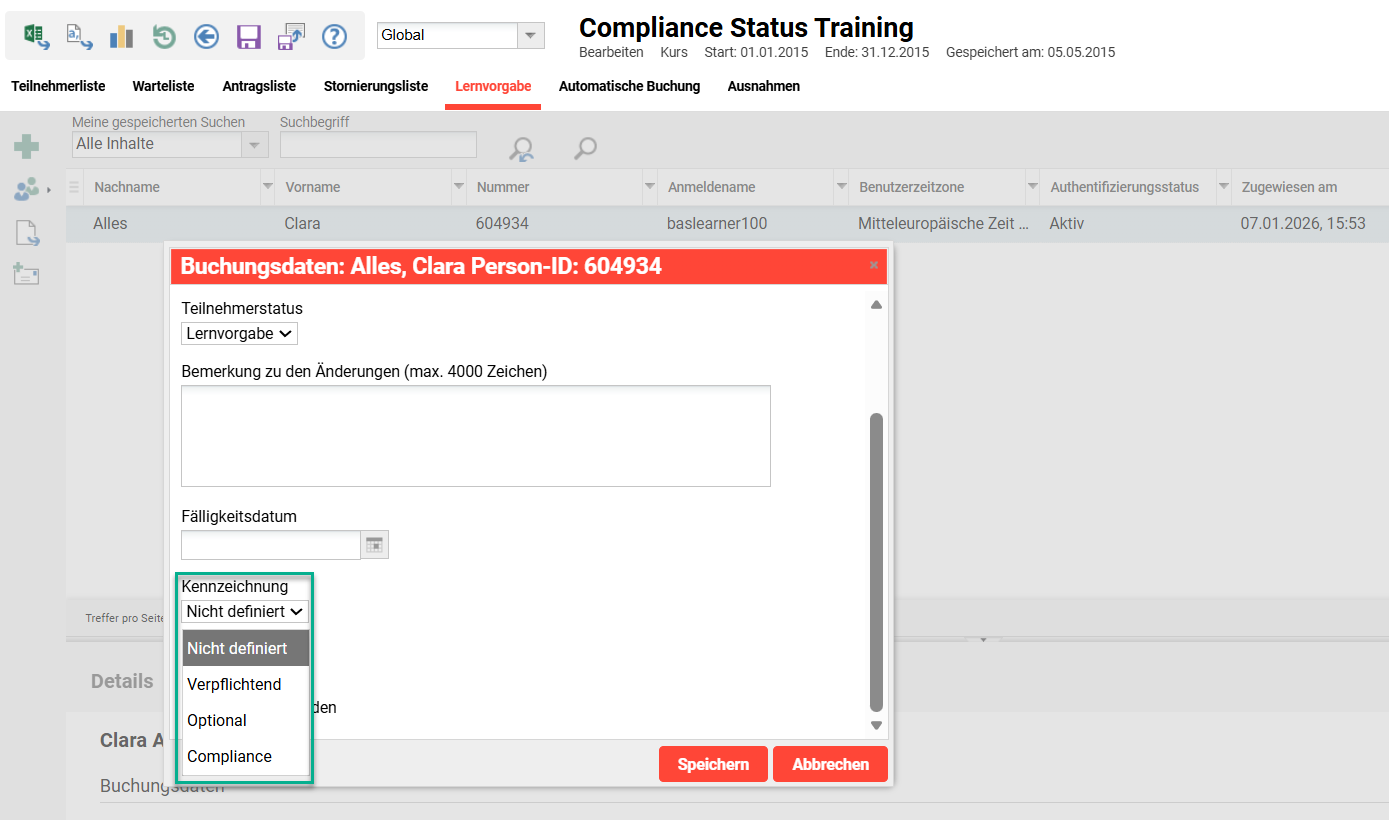Close the Buchungsdaten dialog
The width and height of the screenshot is (1389, 820).
tap(874, 265)
